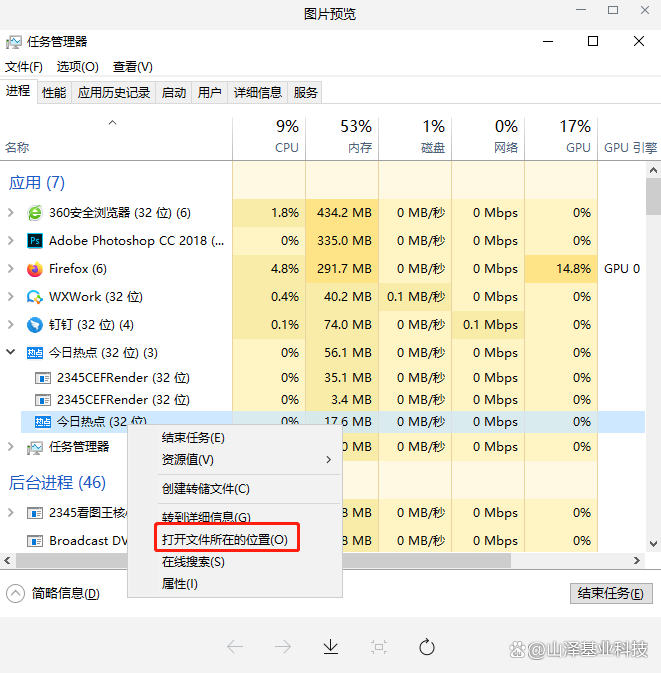Screen dimensions: 661x673
Task: Go to next image with right arrow
Action: (x=283, y=647)
